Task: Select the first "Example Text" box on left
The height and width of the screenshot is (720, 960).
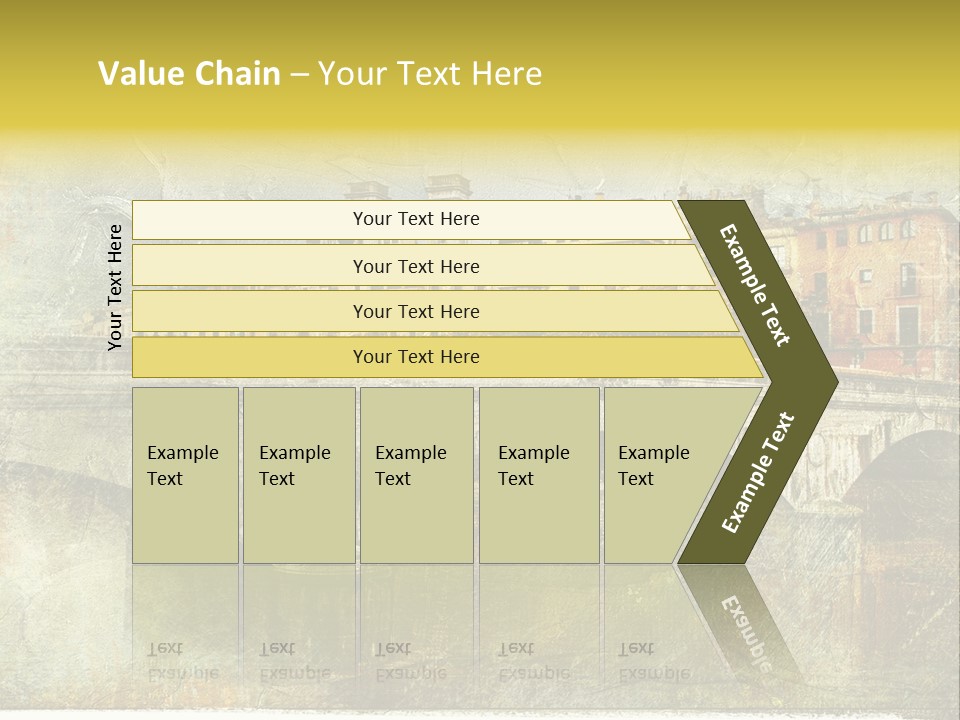Action: [x=184, y=474]
